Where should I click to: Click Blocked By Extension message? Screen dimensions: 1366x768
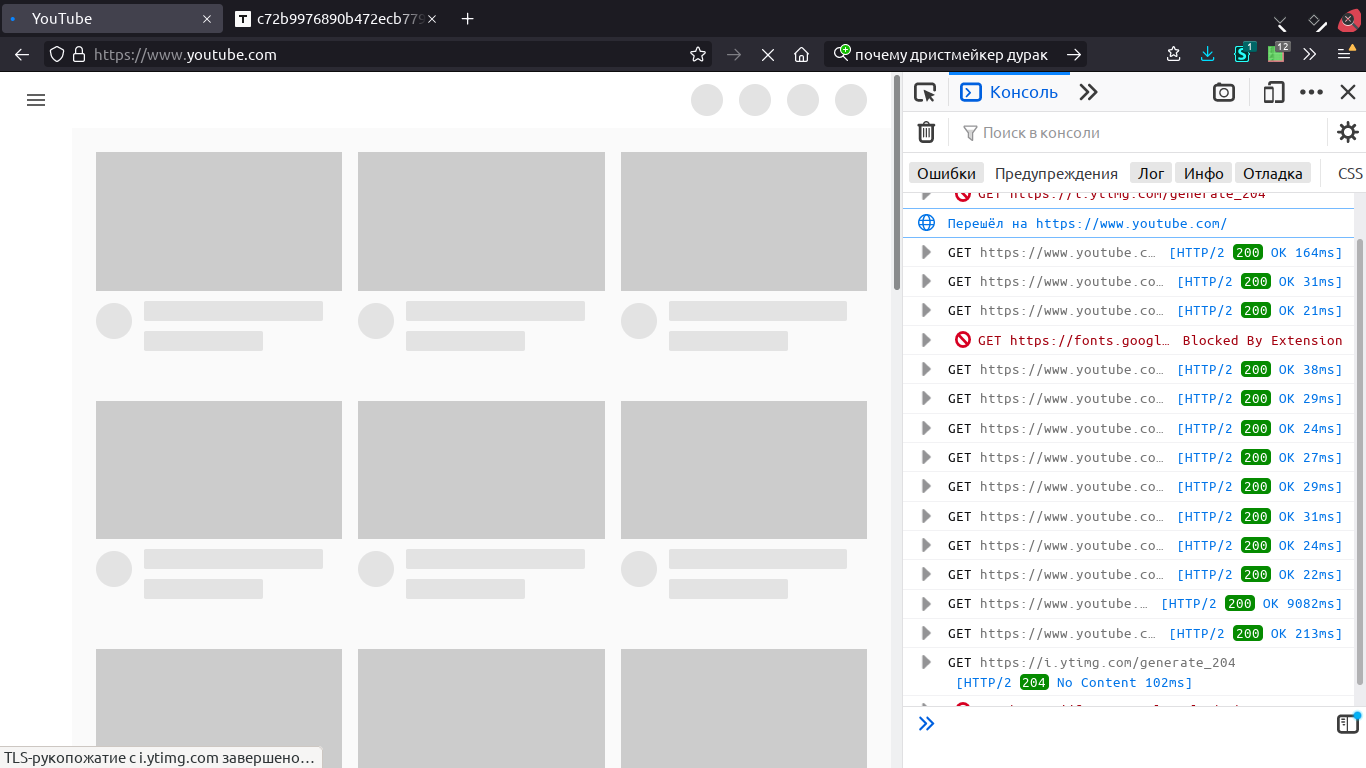point(1262,340)
